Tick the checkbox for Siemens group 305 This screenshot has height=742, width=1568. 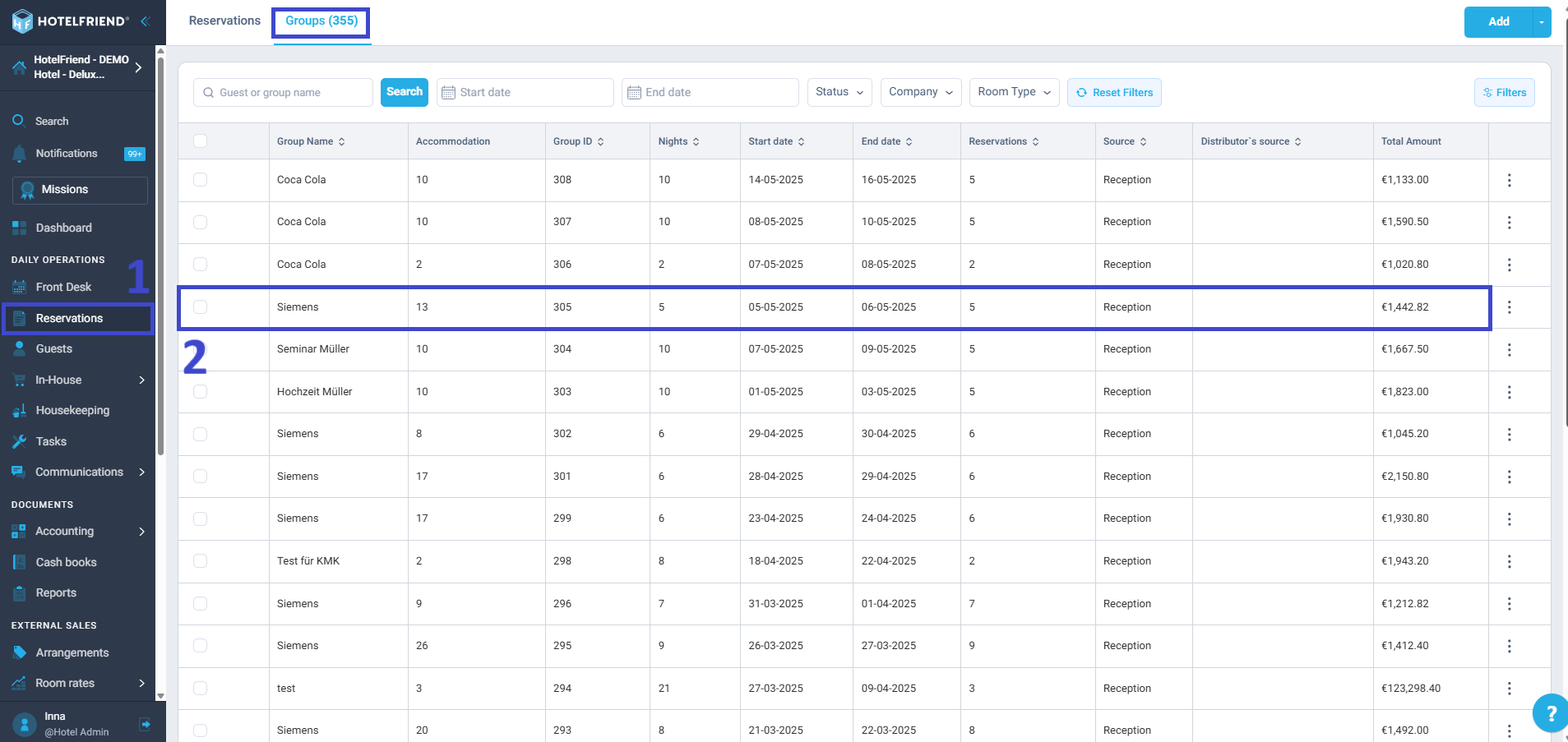pos(200,306)
